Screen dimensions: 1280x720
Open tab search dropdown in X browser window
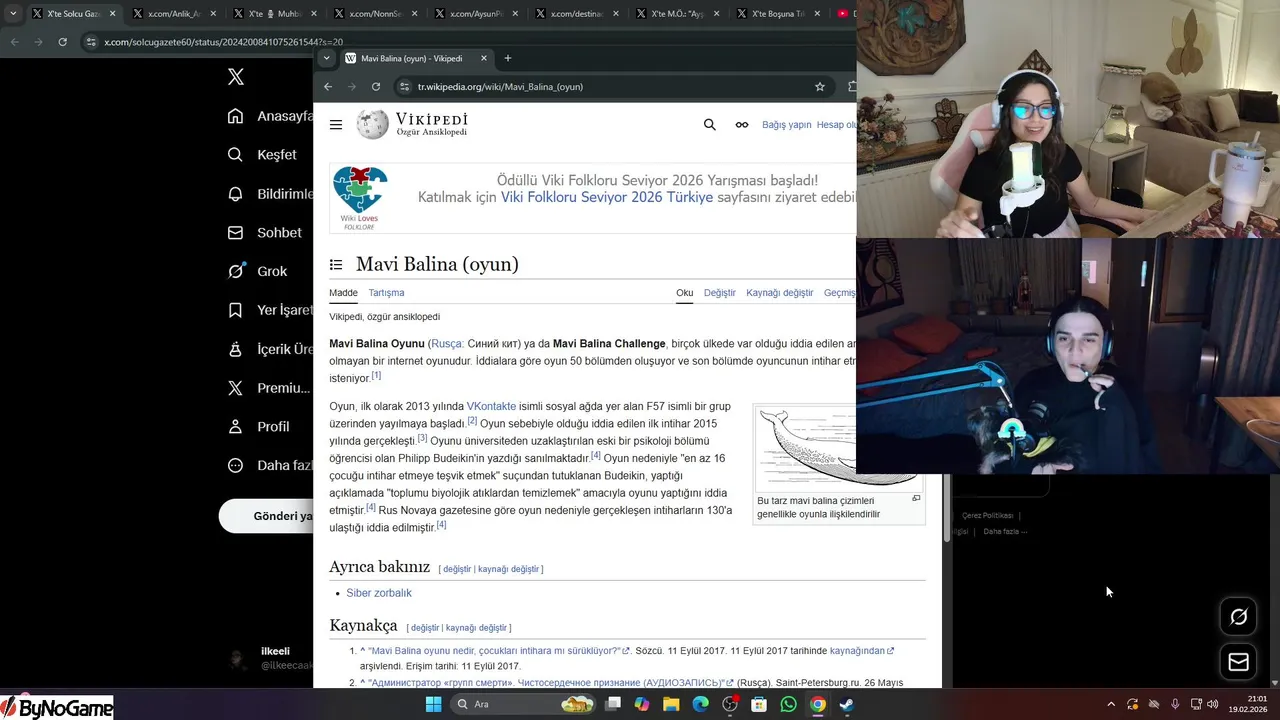13,14
